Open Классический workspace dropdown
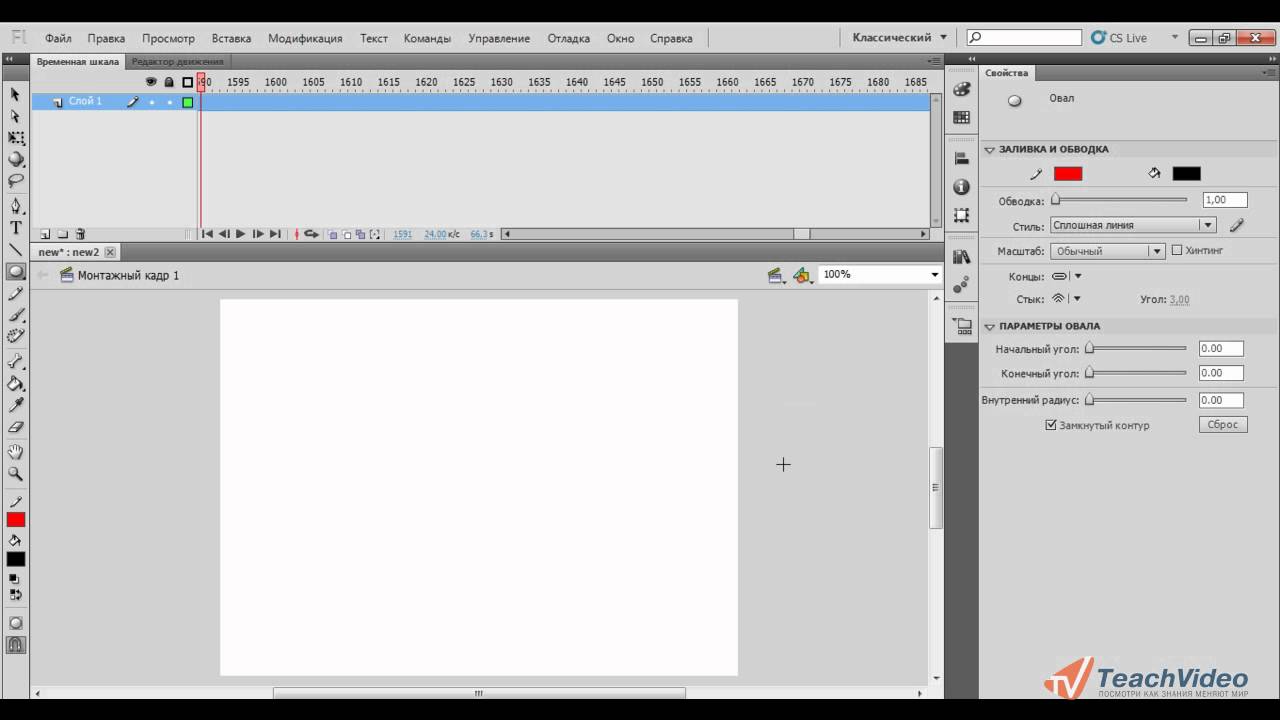The image size is (1280, 720). click(899, 38)
